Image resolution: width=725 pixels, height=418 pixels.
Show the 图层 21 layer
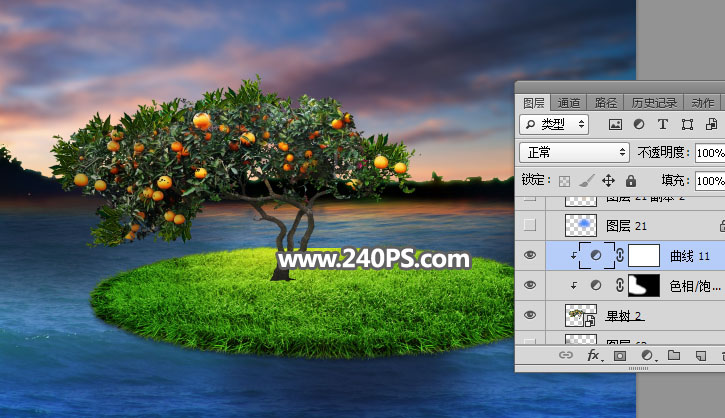point(529,226)
